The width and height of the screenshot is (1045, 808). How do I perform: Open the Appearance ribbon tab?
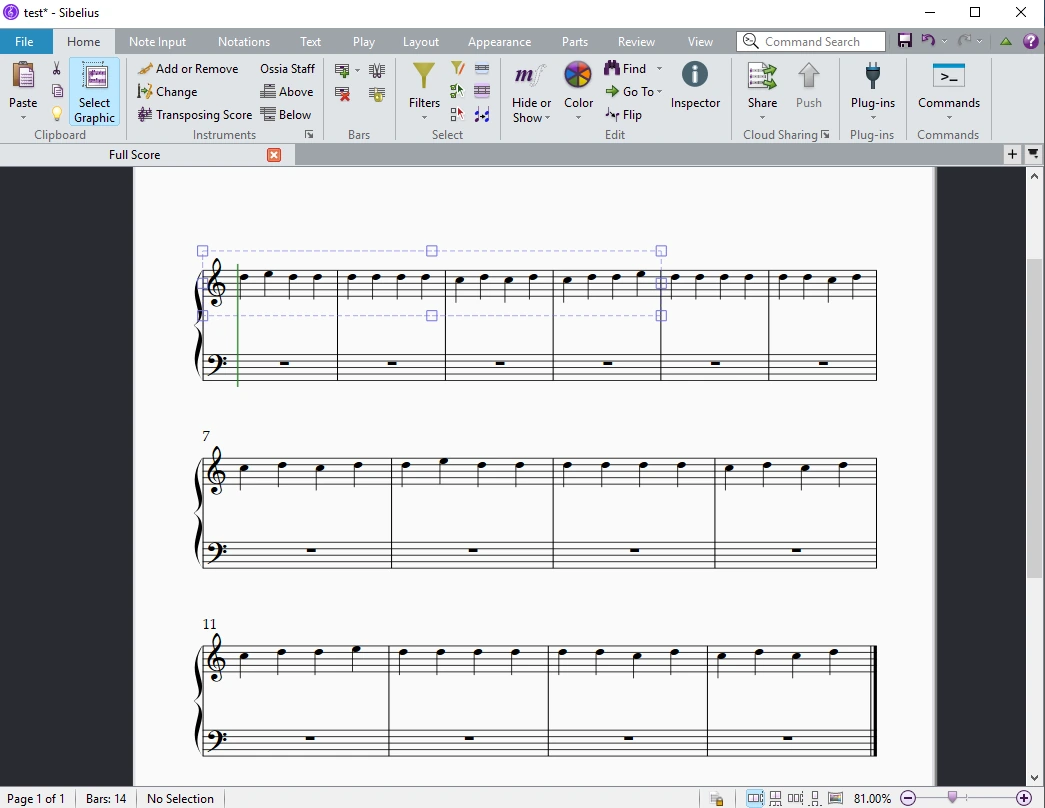[499, 41]
